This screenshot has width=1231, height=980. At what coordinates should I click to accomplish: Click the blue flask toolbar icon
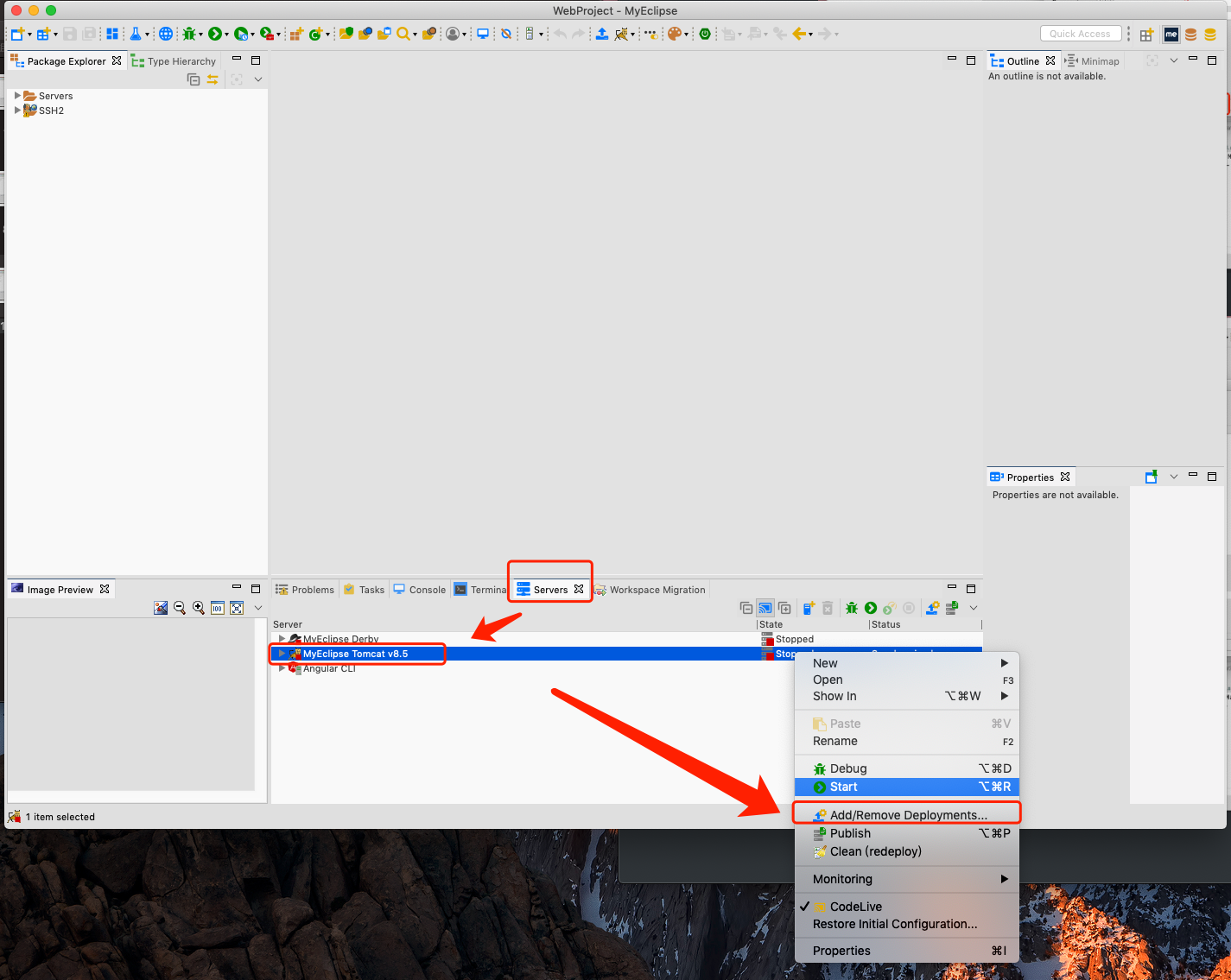(136, 34)
